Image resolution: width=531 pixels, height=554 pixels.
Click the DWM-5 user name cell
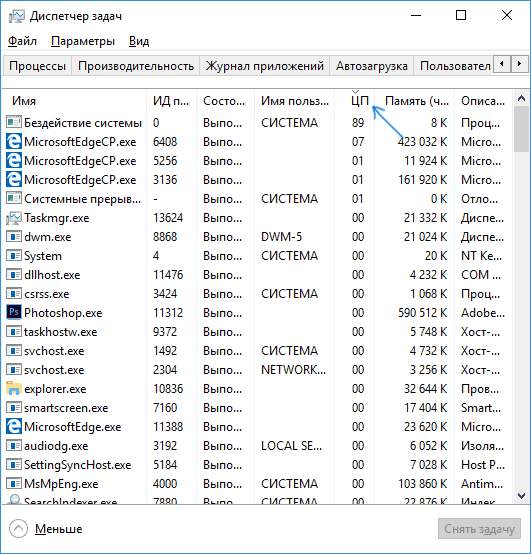[281, 237]
